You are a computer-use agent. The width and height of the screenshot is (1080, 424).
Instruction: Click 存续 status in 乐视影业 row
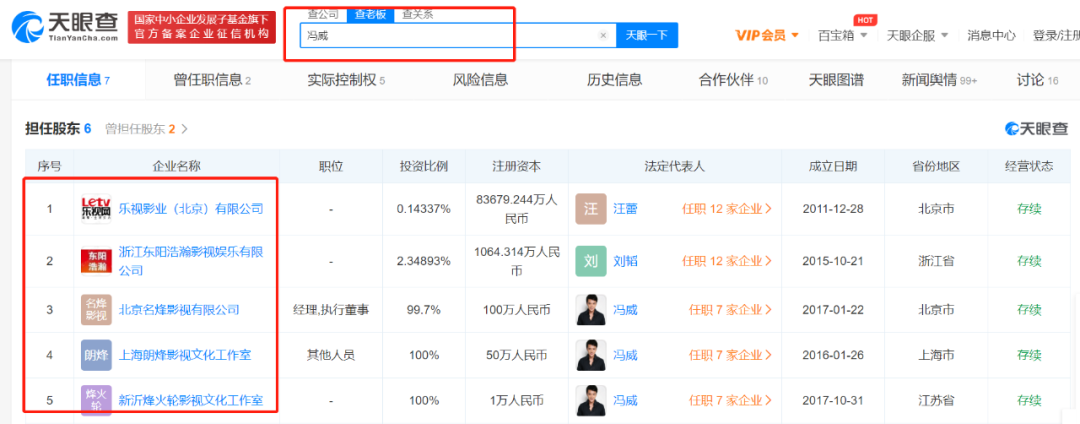[1029, 209]
